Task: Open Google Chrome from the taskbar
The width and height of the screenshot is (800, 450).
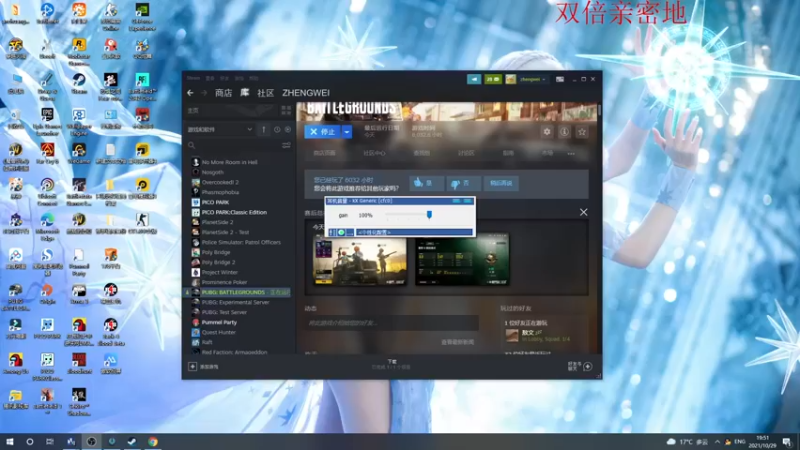Action: (153, 441)
